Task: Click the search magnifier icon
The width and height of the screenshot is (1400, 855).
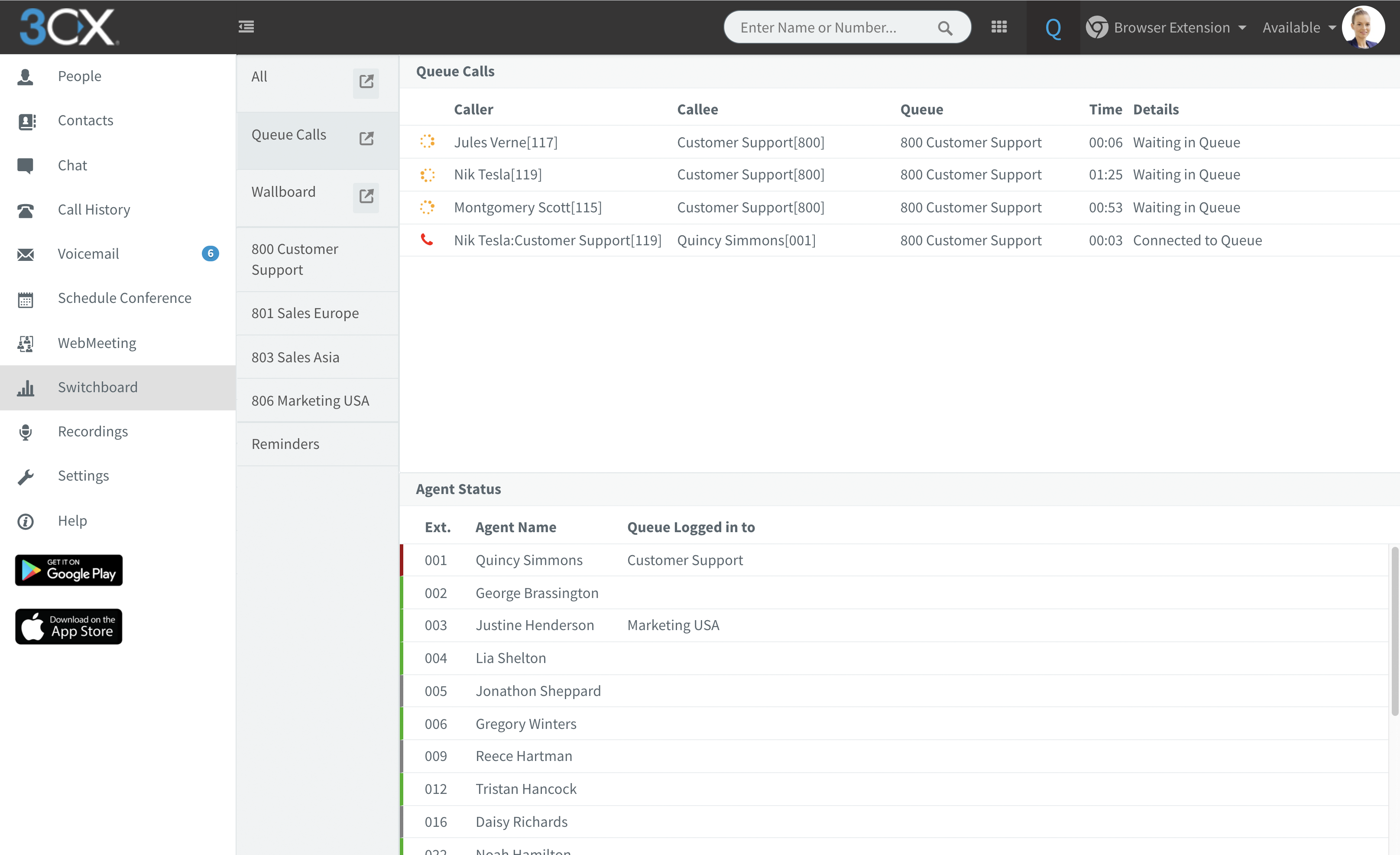Action: pyautogui.click(x=945, y=28)
